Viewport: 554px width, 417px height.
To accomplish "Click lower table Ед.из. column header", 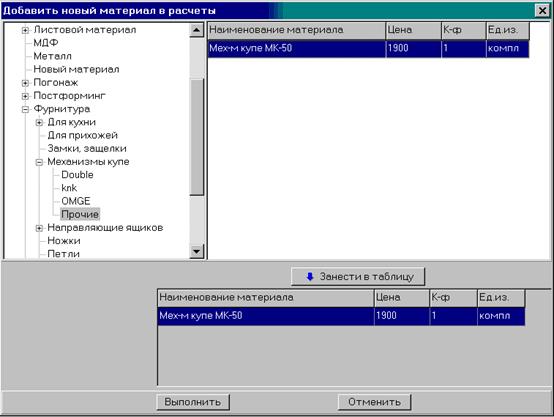I will [x=501, y=298].
